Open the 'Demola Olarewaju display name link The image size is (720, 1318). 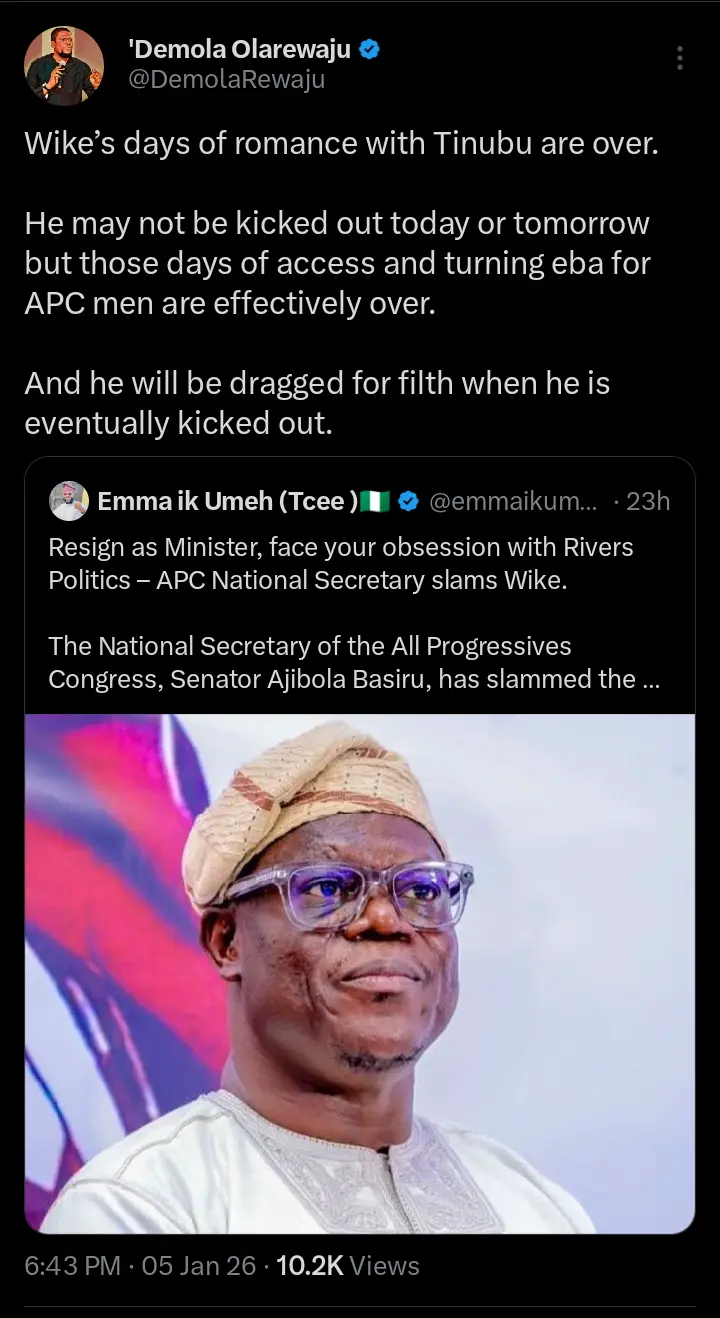[x=239, y=49]
